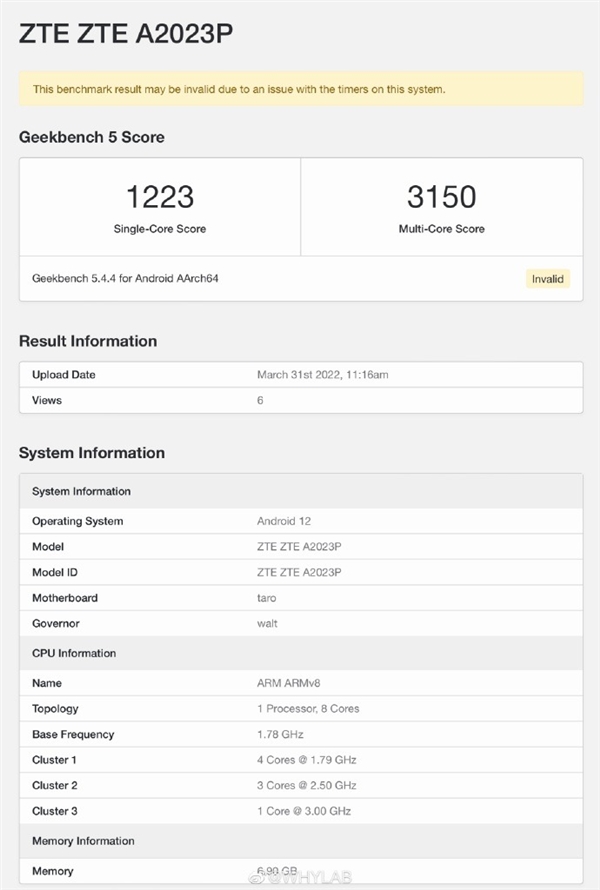Click the Geekbench 5 Score heading
The width and height of the screenshot is (600, 890).
(x=92, y=137)
